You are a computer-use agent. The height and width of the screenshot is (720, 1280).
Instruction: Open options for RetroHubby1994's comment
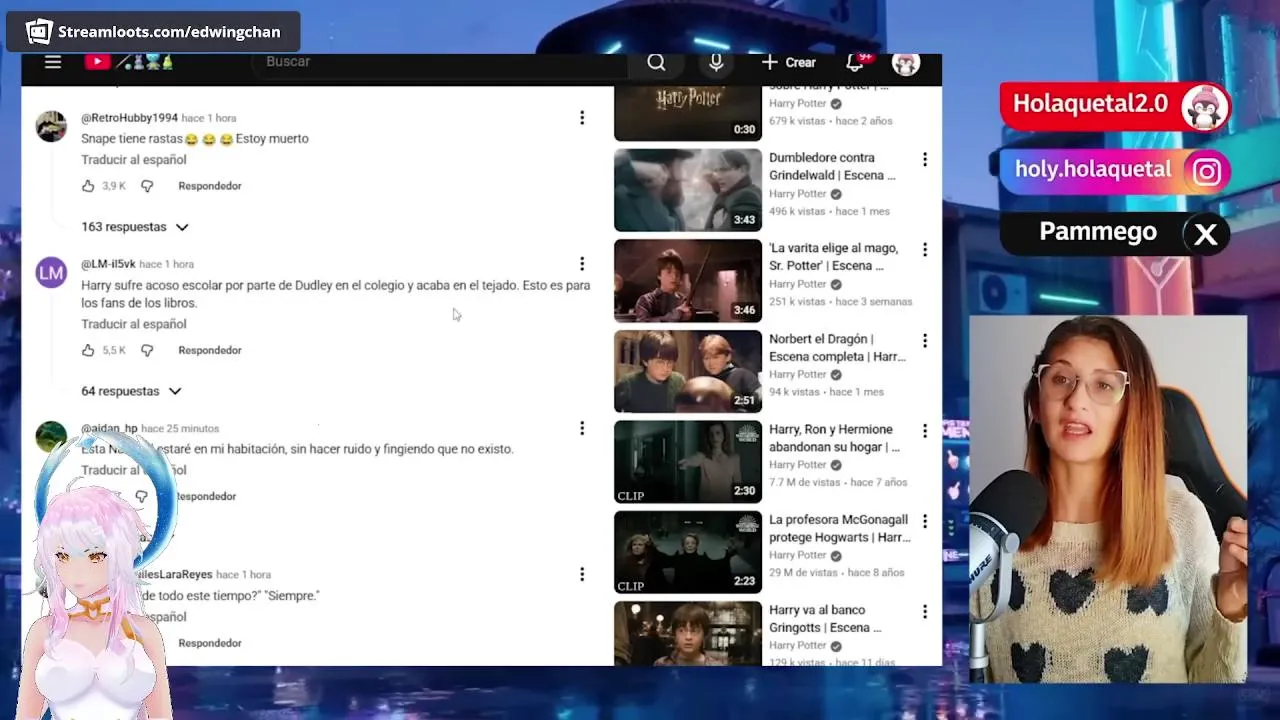[x=582, y=118]
